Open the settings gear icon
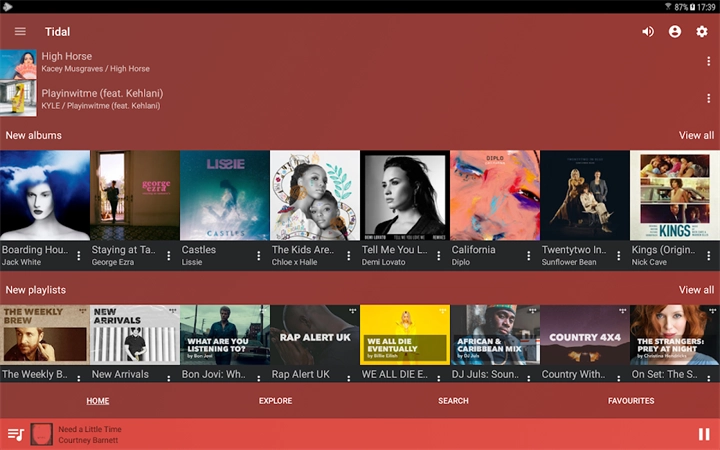This screenshot has width=720, height=450. 702,31
